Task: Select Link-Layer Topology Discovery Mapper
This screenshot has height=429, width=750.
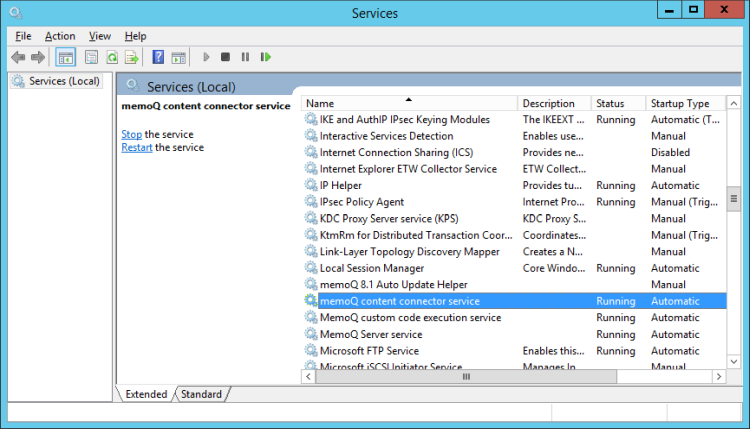Action: [x=514, y=252]
